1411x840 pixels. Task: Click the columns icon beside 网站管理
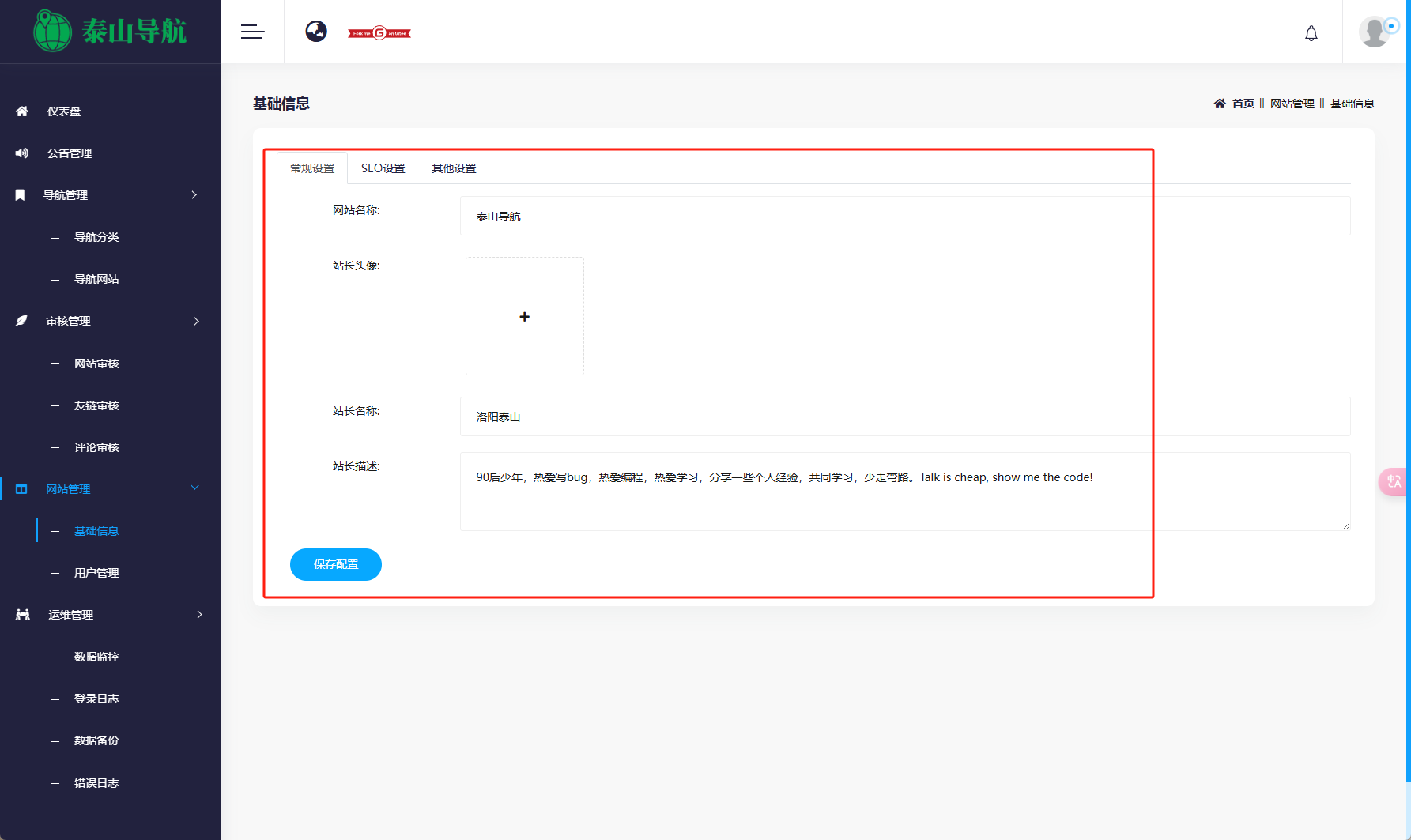point(21,489)
